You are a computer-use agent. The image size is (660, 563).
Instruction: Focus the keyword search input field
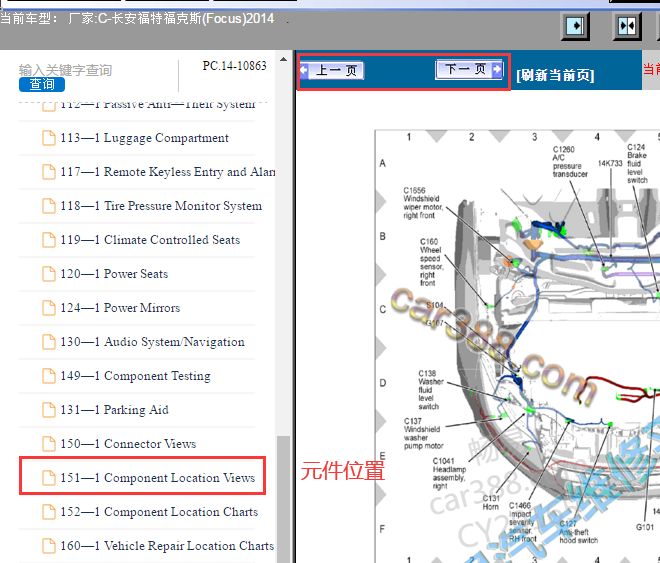(x=65, y=70)
